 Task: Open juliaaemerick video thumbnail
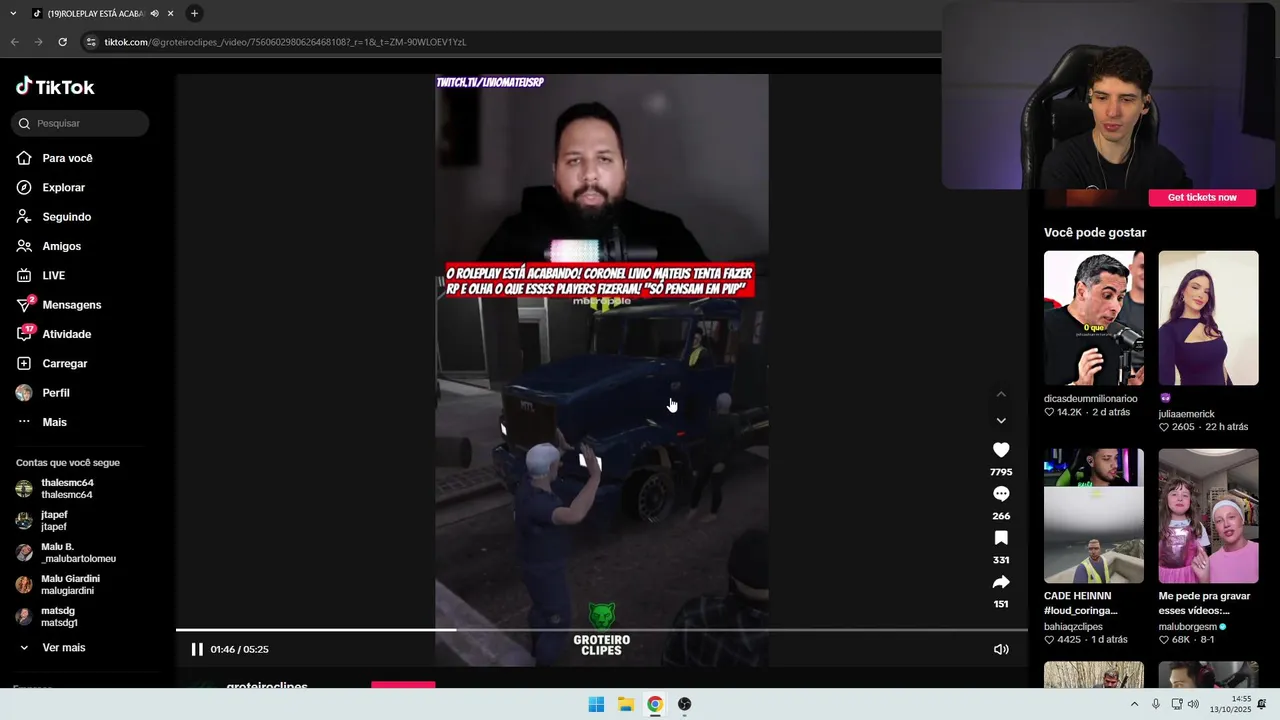[x=1208, y=318]
